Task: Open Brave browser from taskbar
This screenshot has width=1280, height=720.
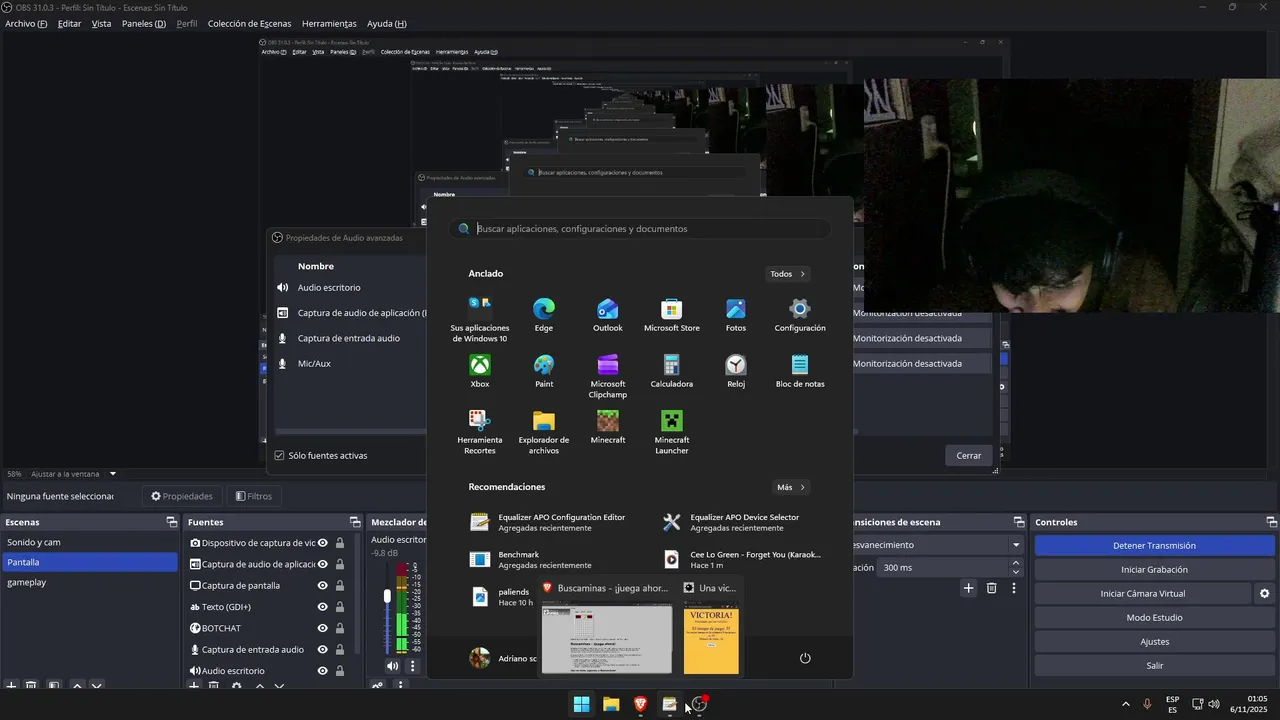Action: pos(640,704)
